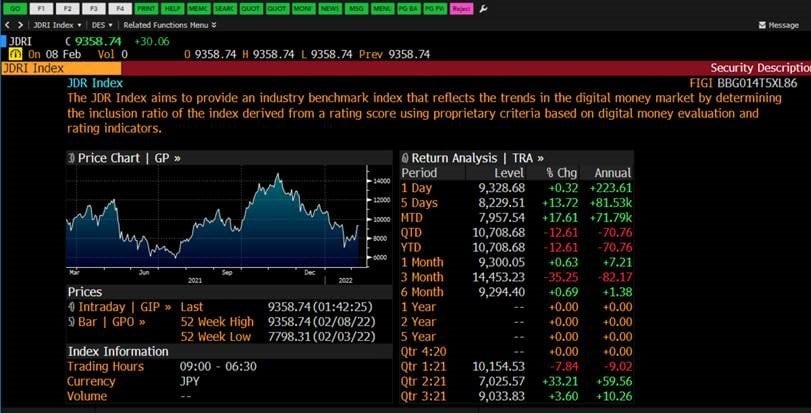
Task: Click the Security Description header
Action: (760, 68)
